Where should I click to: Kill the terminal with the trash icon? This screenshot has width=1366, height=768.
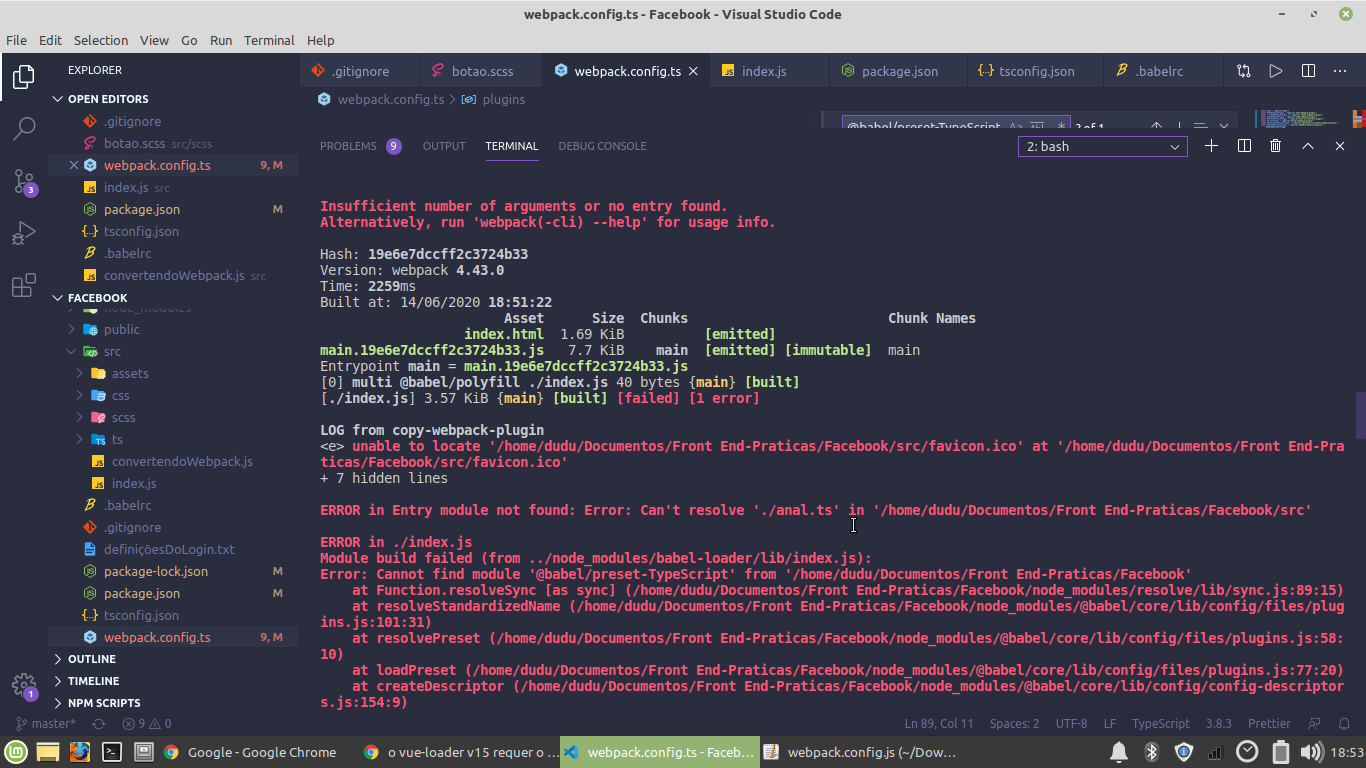(1275, 146)
